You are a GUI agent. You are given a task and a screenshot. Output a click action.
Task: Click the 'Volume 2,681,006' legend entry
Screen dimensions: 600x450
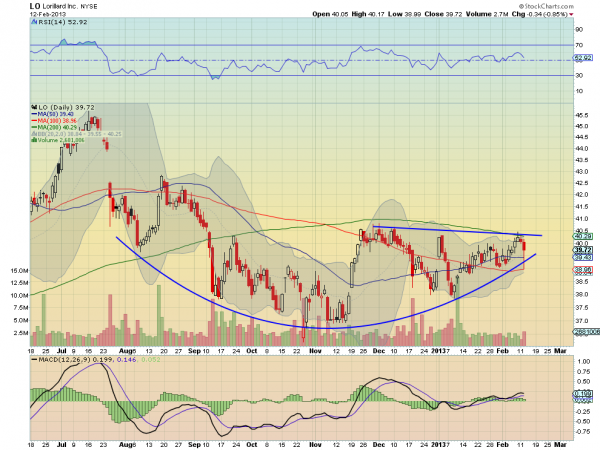(x=60, y=140)
